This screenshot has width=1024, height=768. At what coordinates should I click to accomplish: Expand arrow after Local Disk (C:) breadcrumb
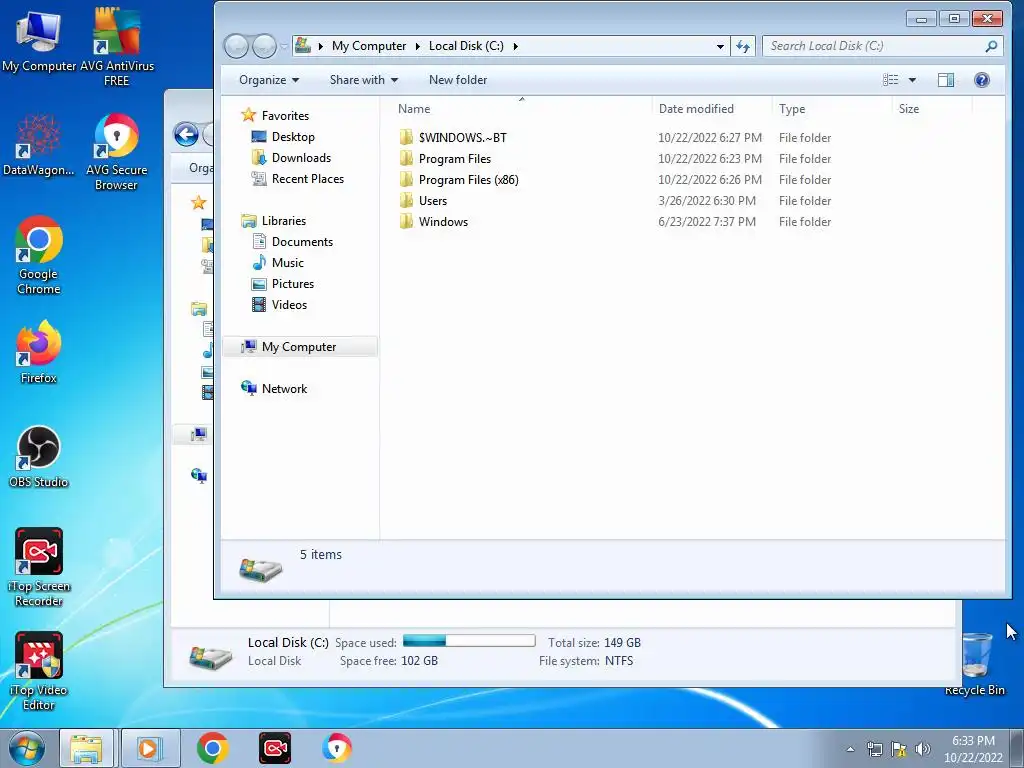516,46
